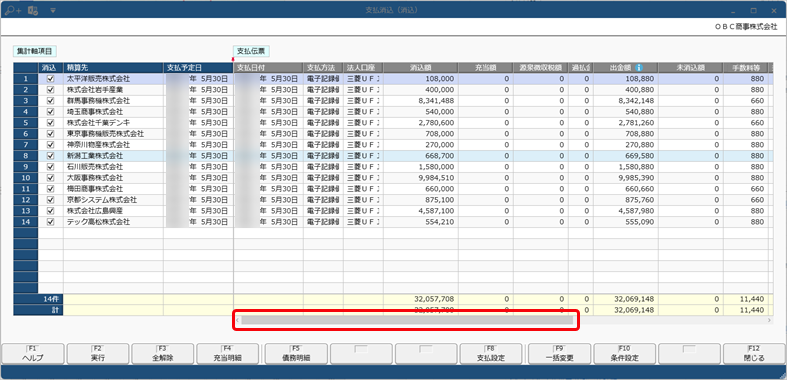The height and width of the screenshot is (380, 787).
Task: Click the 源泉徴収税額 column header
Action: tap(541, 68)
